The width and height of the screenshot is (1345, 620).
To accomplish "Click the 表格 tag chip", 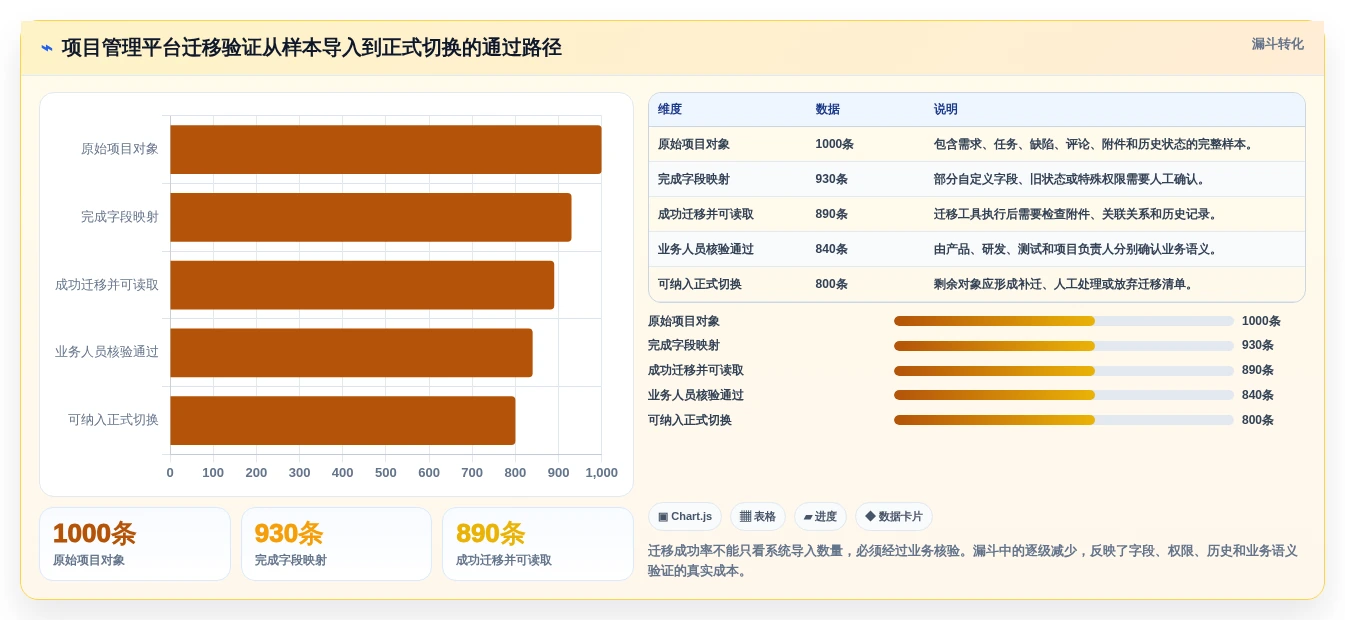I will tap(757, 516).
